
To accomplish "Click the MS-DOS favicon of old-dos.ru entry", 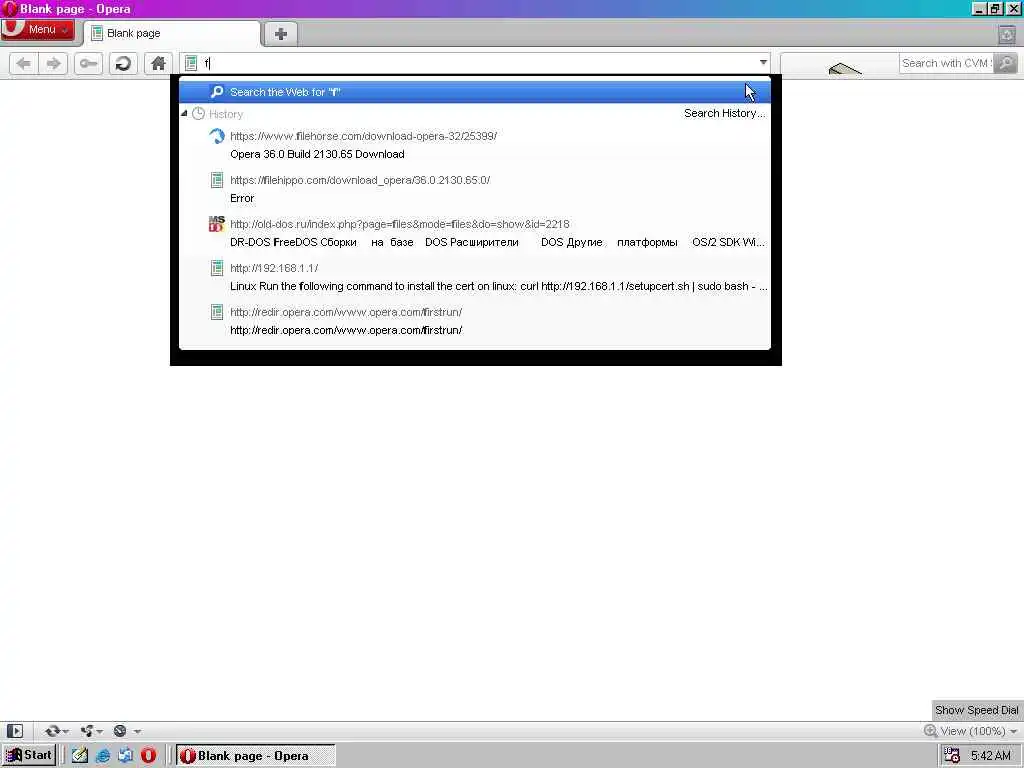I will (217, 224).
